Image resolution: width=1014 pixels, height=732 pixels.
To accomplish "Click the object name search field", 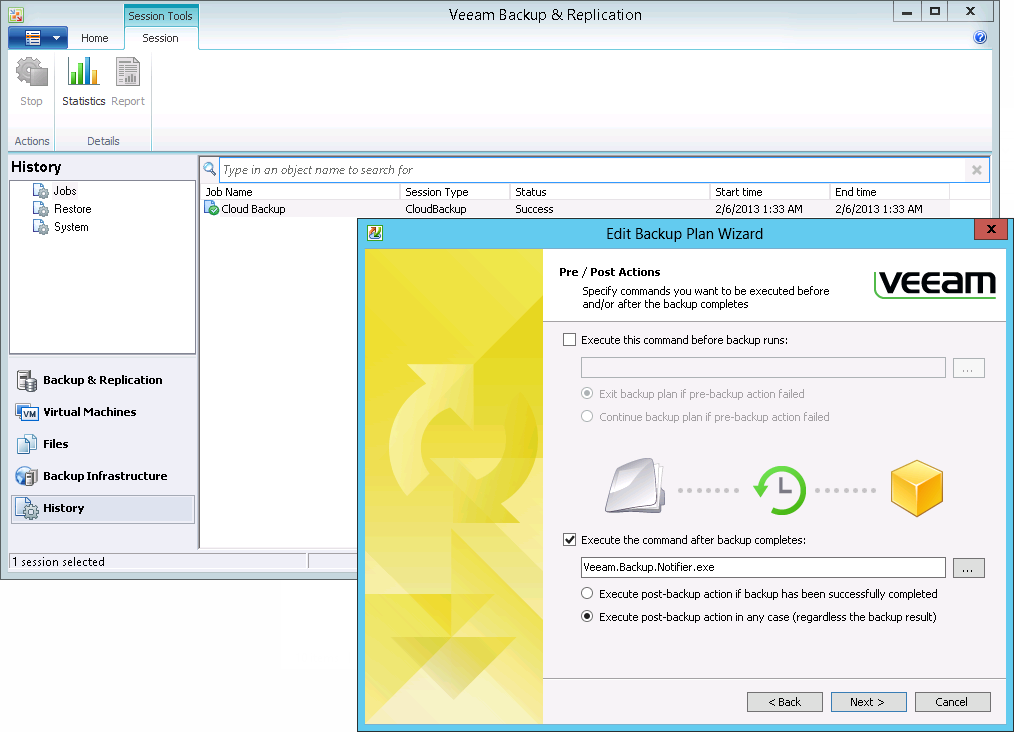I will click(592, 170).
